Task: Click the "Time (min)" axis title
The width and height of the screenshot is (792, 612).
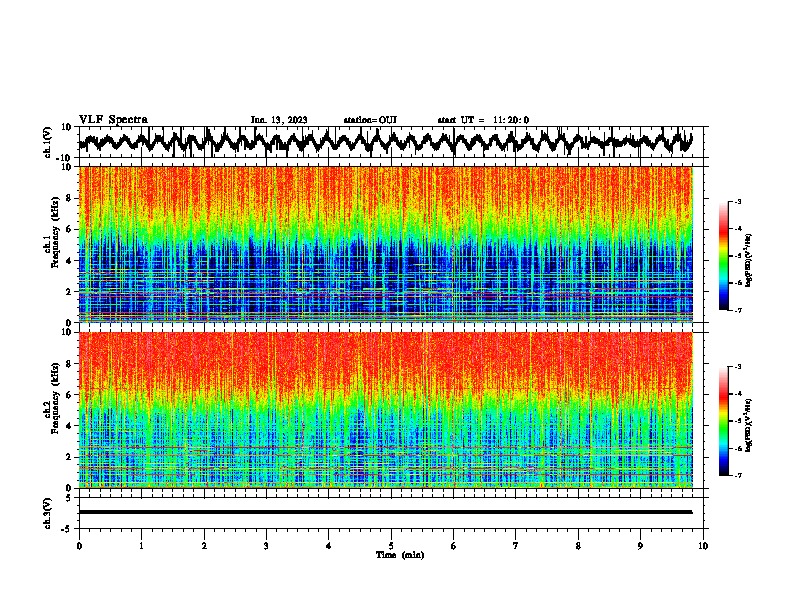Action: [400, 555]
